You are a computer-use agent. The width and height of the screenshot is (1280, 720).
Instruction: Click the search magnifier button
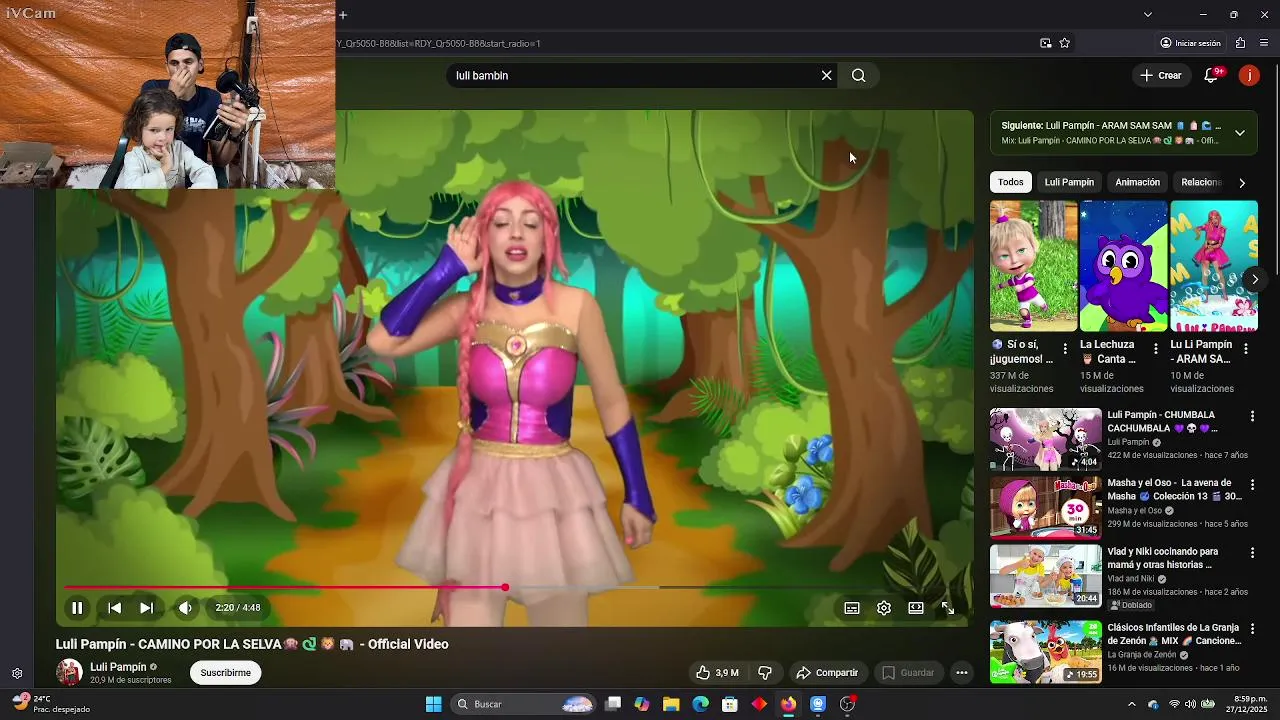(x=859, y=76)
